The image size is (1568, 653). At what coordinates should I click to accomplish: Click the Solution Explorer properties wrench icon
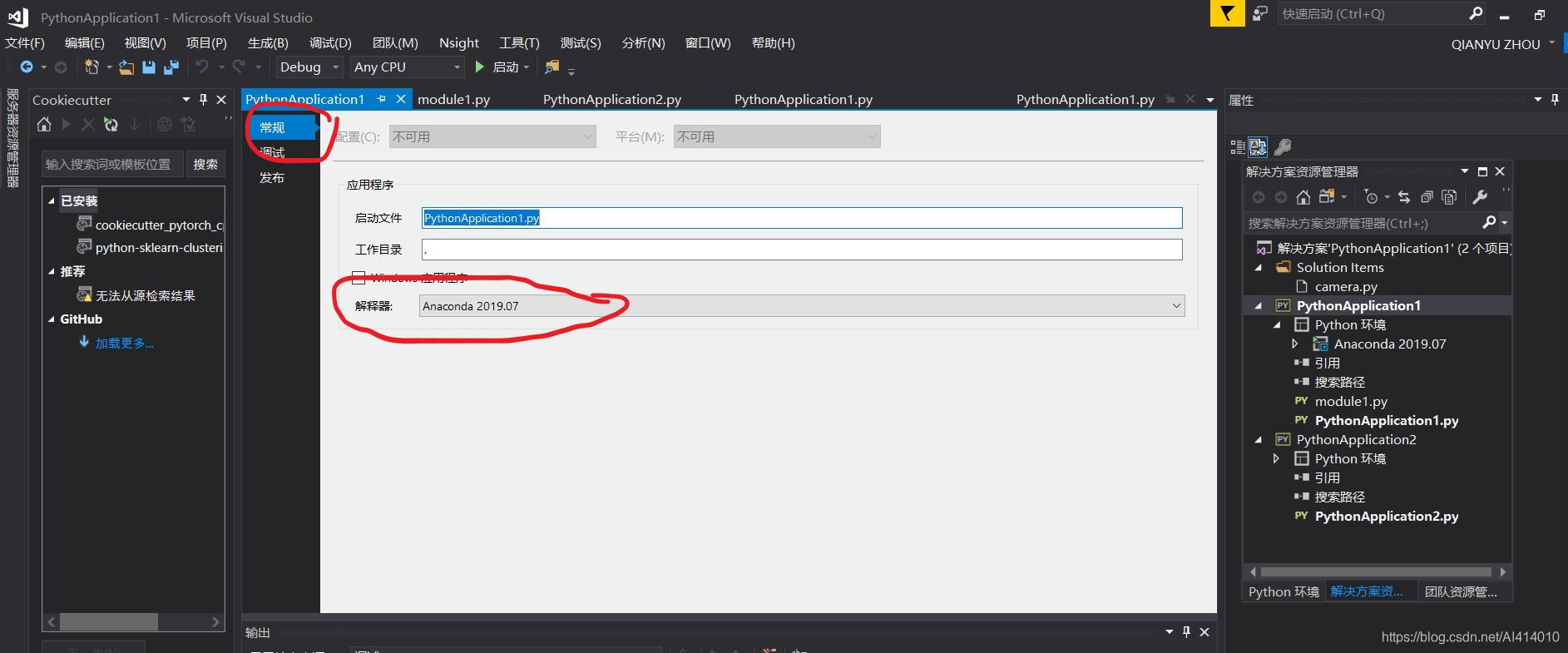(x=1480, y=197)
